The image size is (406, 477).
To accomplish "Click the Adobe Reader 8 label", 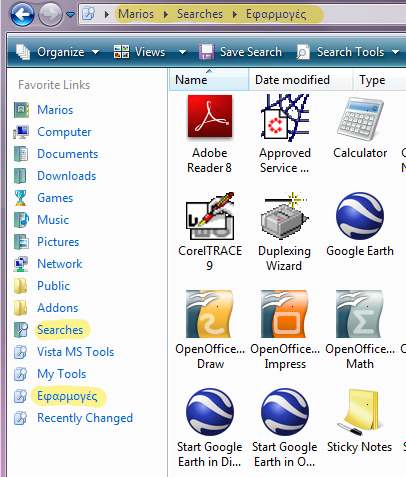I will (210, 160).
